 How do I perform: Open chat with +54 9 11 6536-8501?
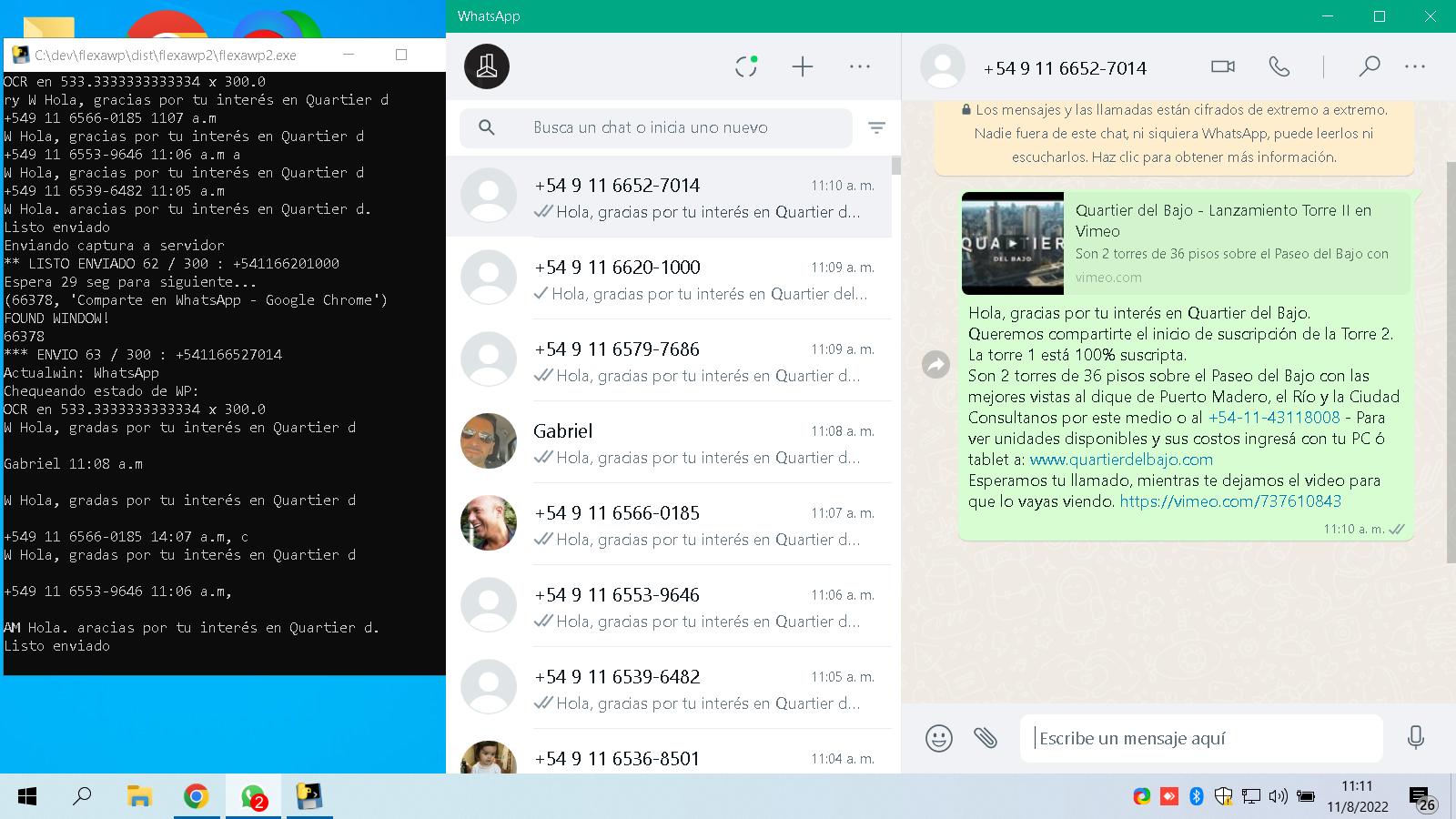click(x=669, y=753)
